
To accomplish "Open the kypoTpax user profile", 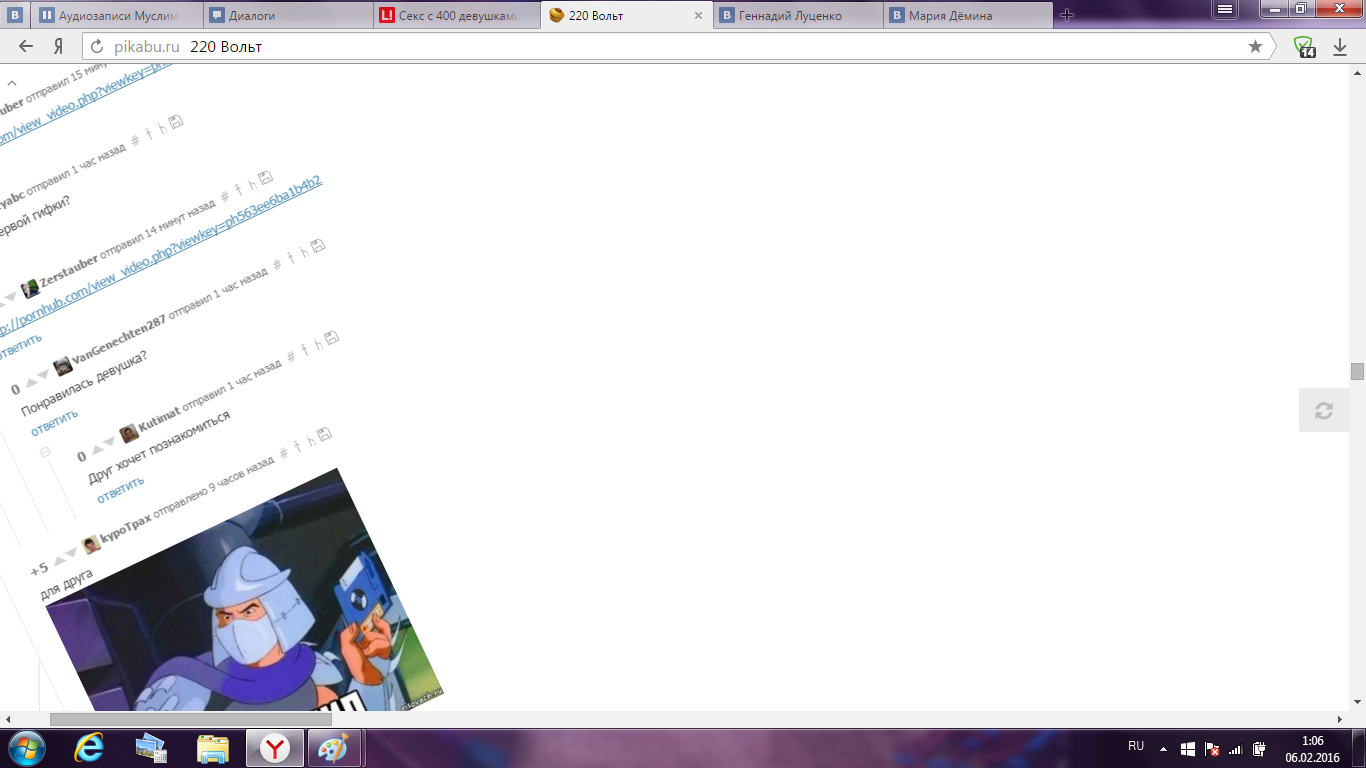I will (x=126, y=528).
